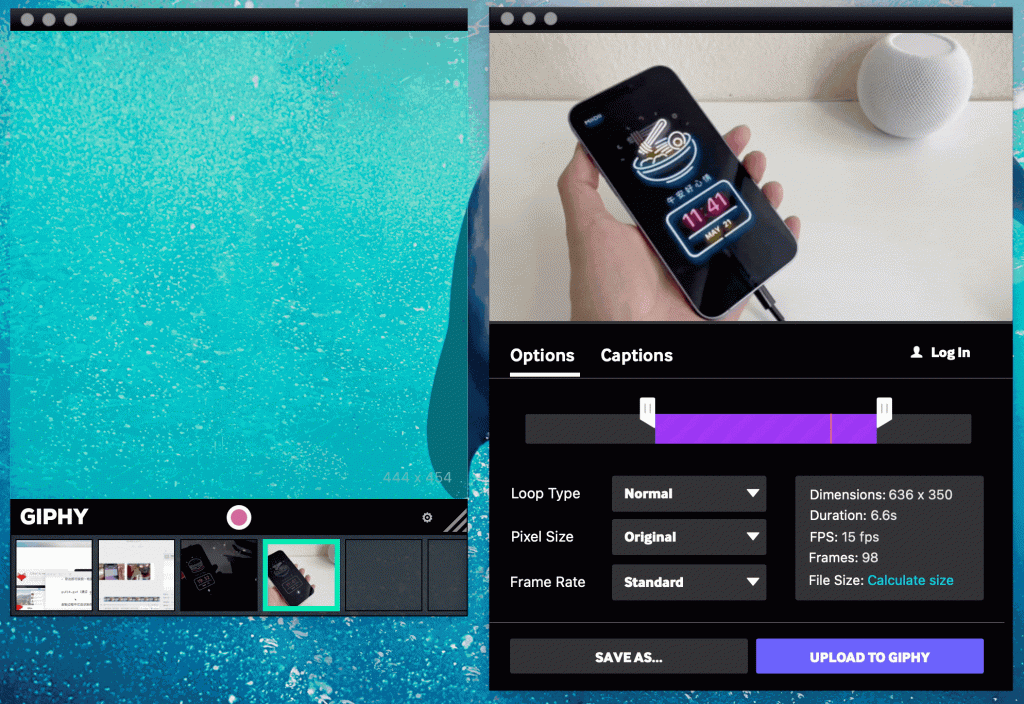Switch to the Captions tab
1024x704 pixels.
[x=636, y=355]
